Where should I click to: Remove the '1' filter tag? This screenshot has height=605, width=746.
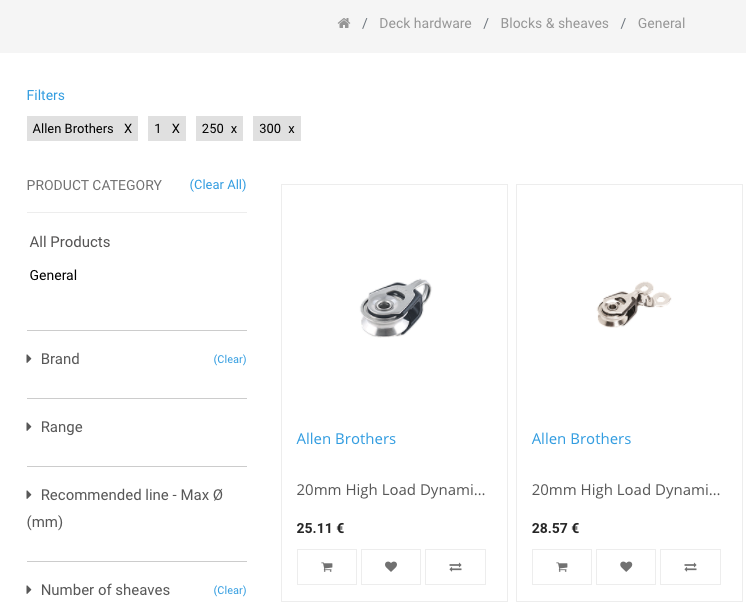(176, 129)
